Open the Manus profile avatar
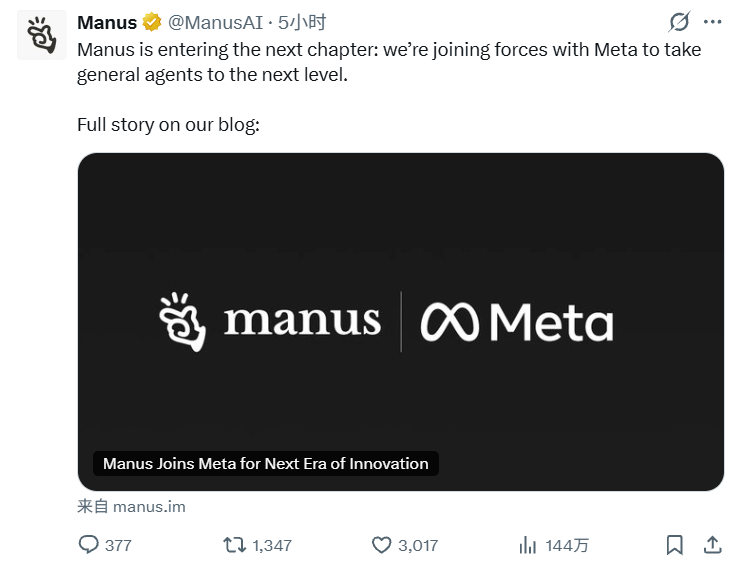Viewport: 741px width, 569px height. [42, 37]
